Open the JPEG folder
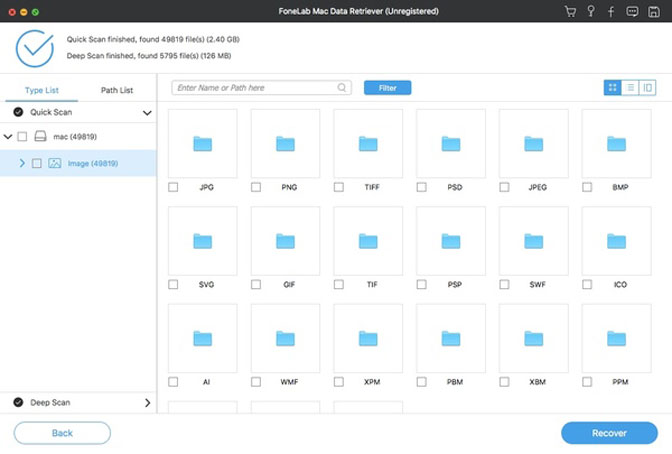Viewport: 672px width, 454px height. [534, 144]
